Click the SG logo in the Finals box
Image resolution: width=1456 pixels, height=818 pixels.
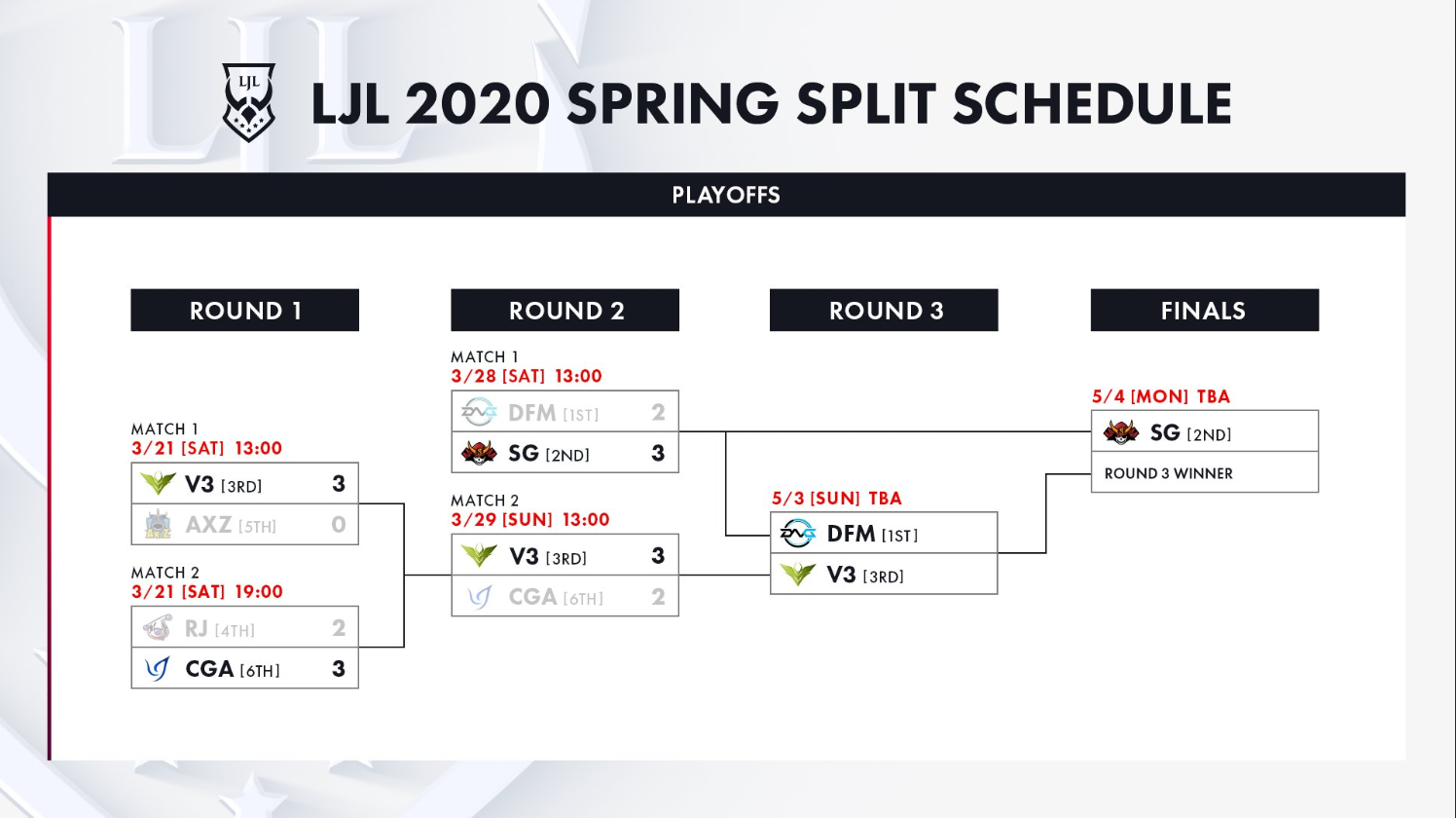click(1121, 431)
